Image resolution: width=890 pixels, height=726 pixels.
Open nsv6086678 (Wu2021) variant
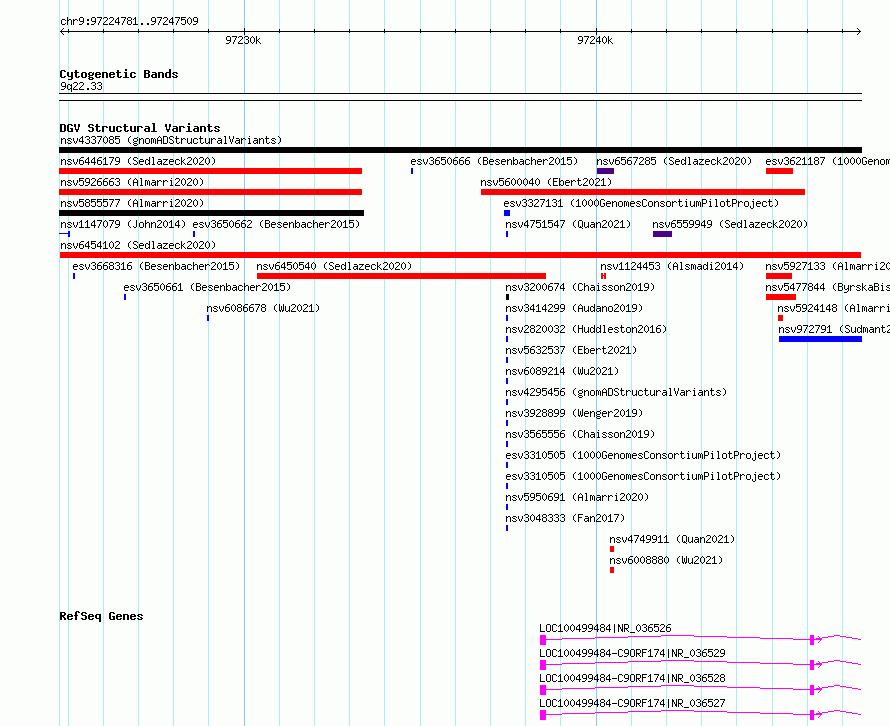263,308
